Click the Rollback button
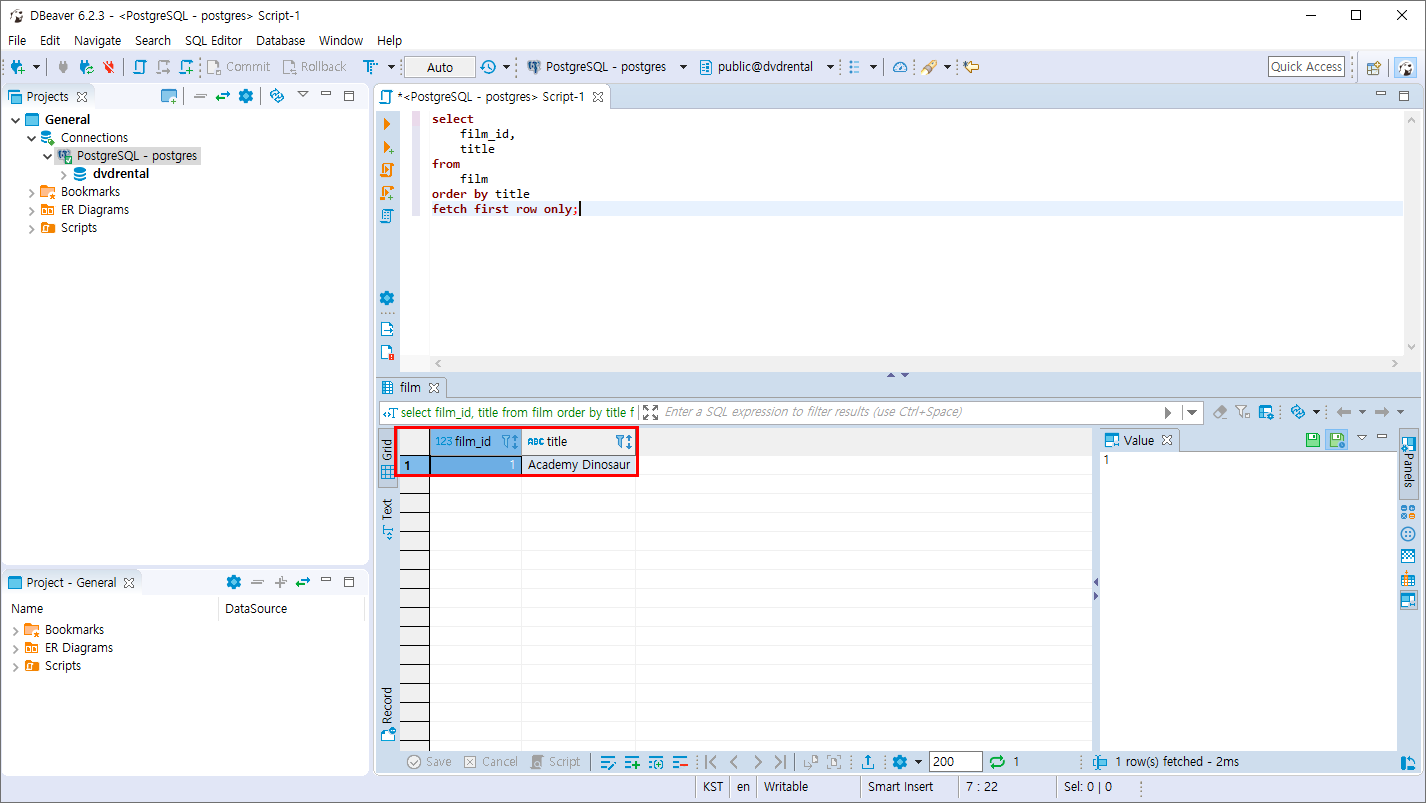This screenshot has height=803, width=1426. coord(314,67)
